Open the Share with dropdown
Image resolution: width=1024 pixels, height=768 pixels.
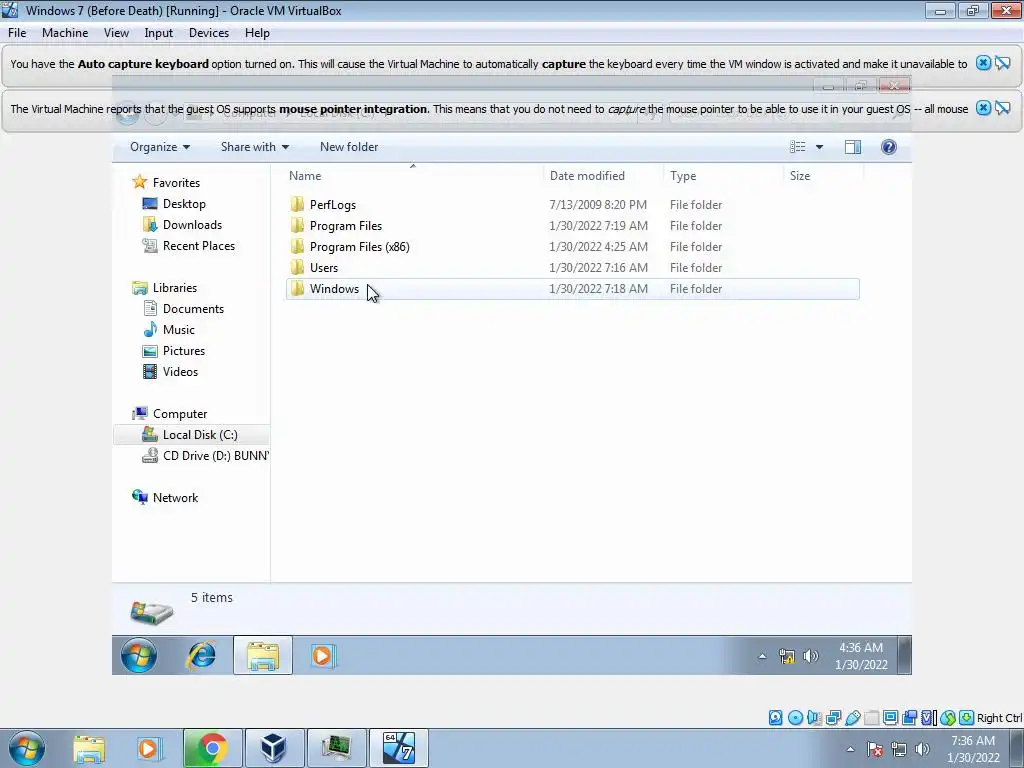(x=255, y=147)
